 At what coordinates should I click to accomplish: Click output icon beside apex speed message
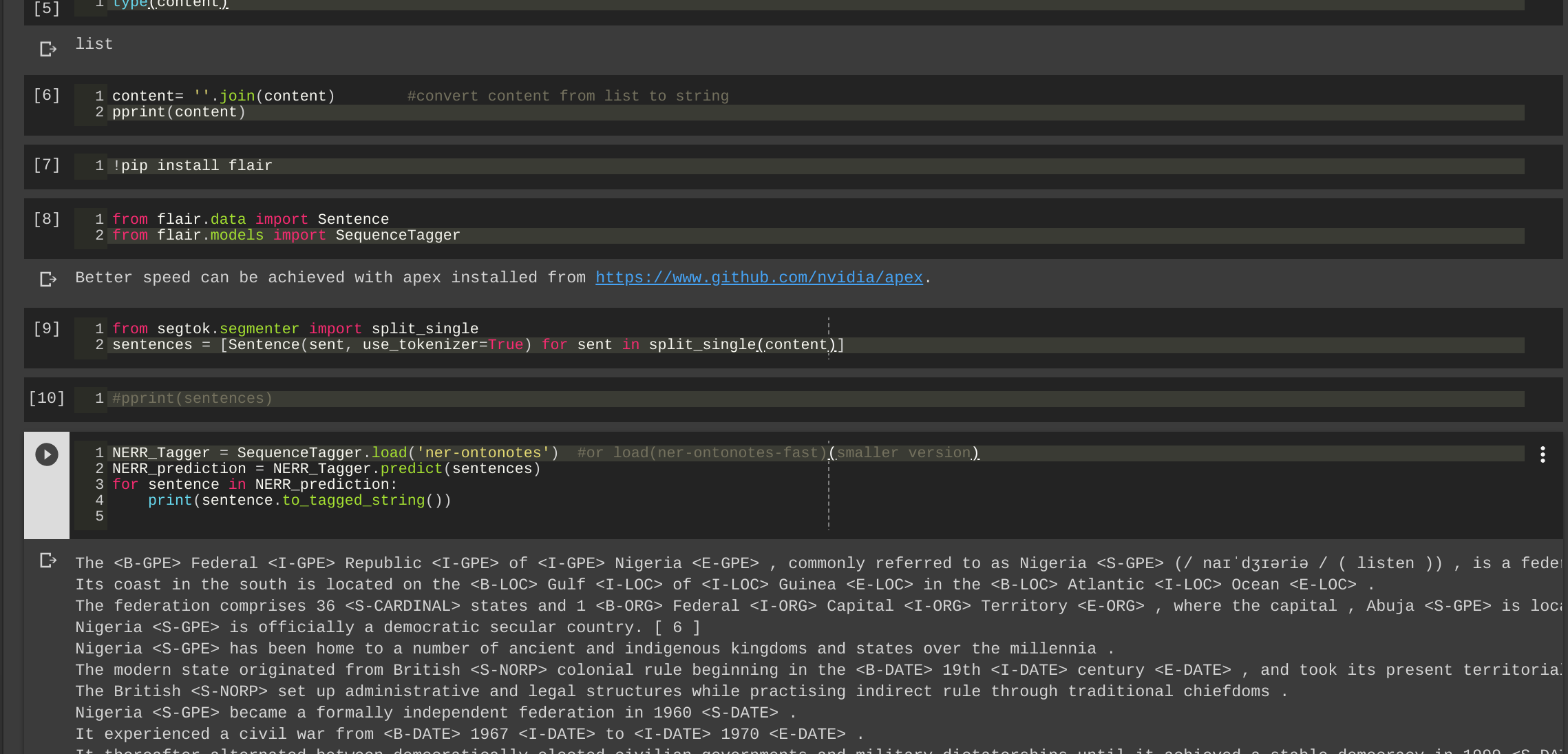[47, 279]
